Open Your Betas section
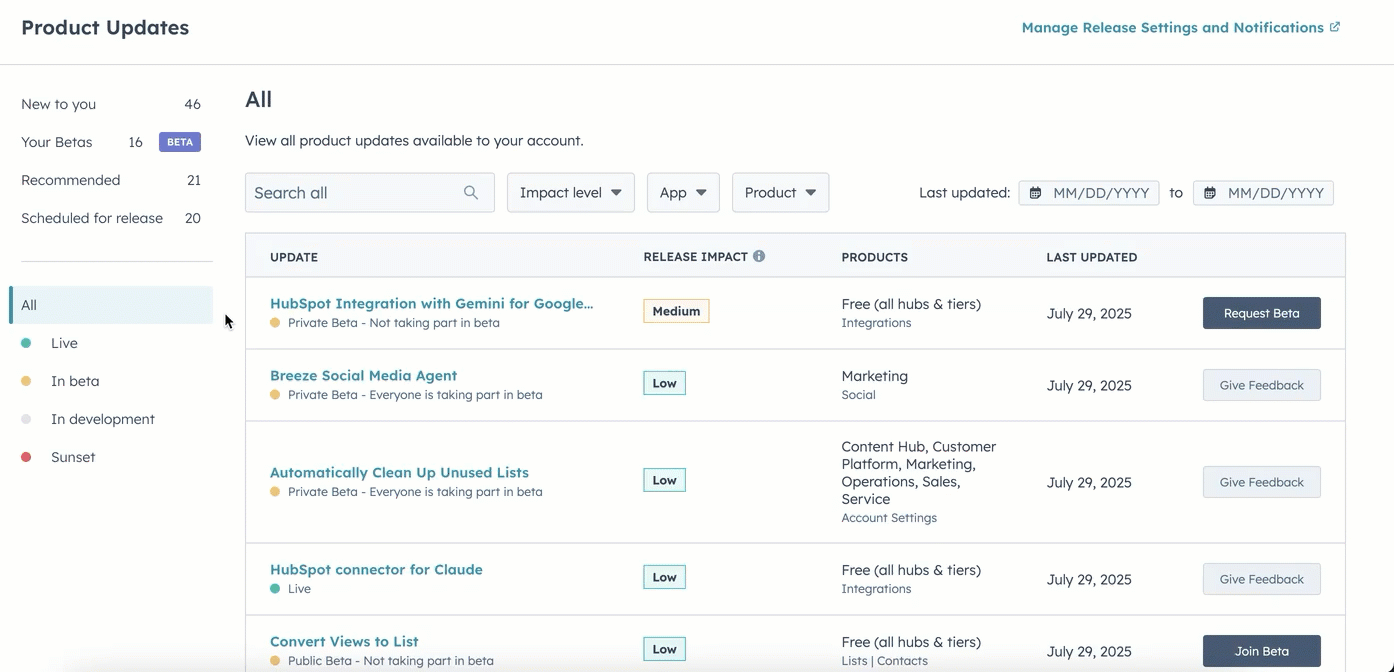This screenshot has height=672, width=1394. point(57,142)
